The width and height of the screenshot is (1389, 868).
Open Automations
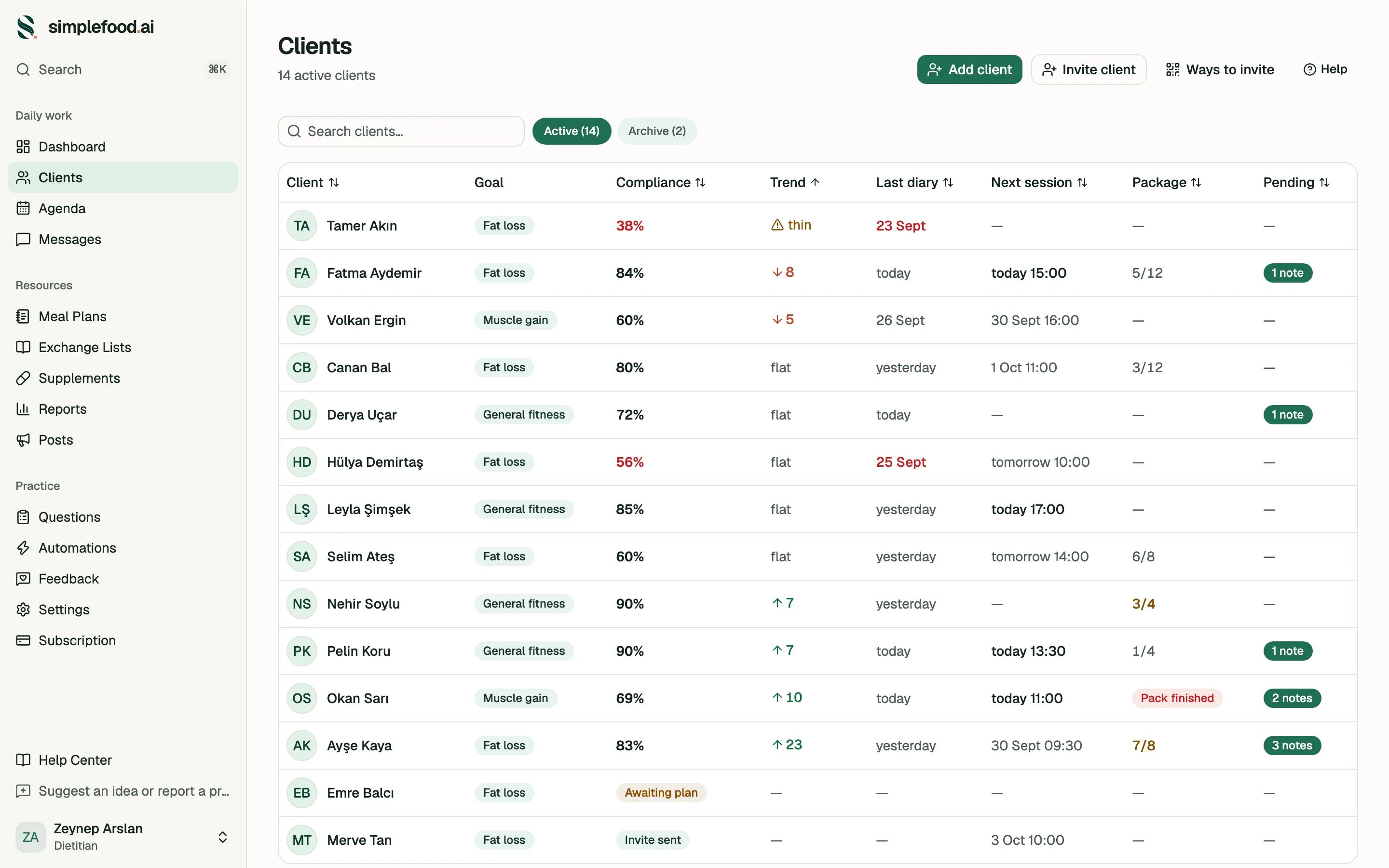(x=122, y=548)
